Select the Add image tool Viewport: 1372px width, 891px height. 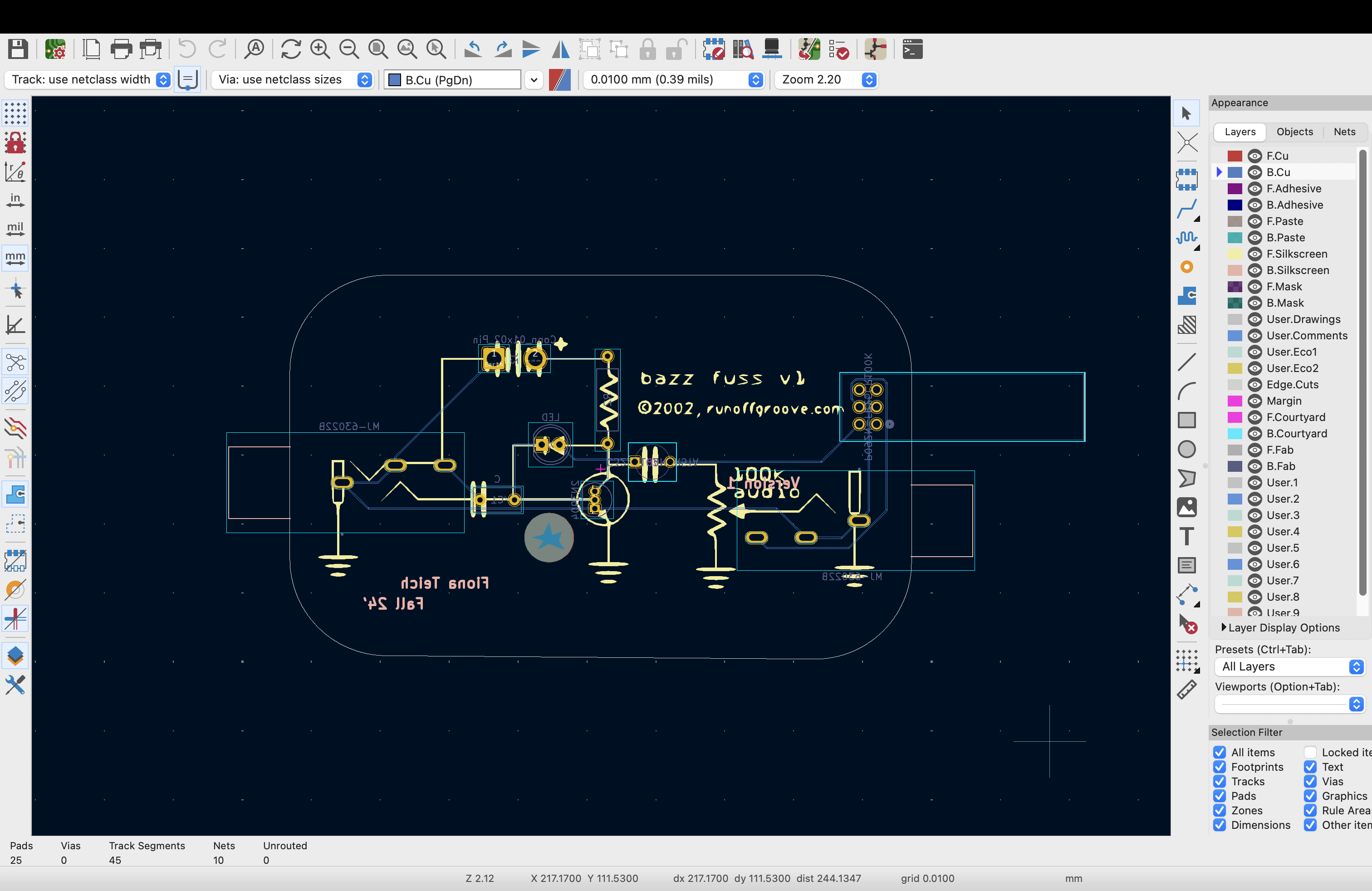(1186, 507)
